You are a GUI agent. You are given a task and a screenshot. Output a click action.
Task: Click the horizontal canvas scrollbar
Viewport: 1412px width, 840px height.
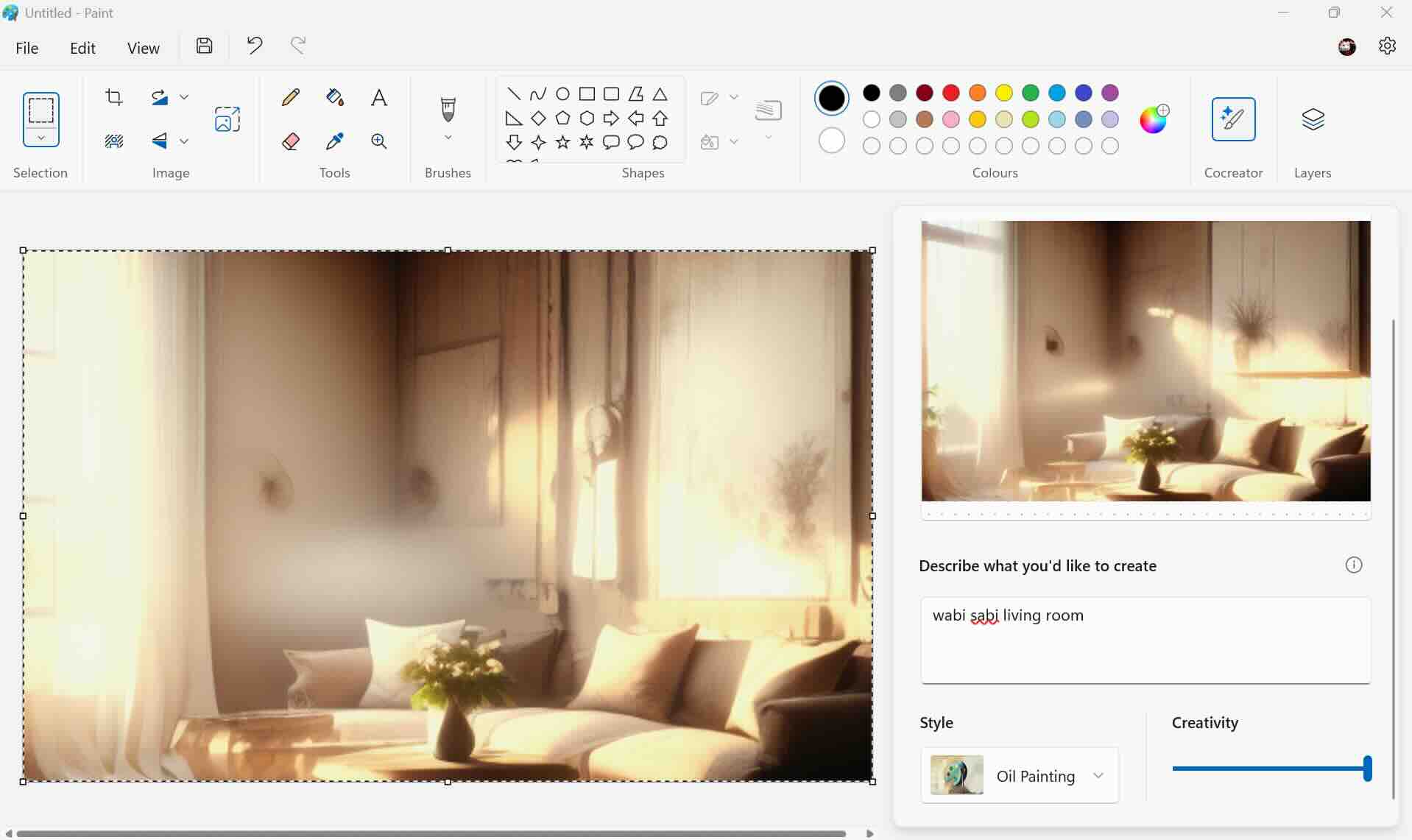tap(431, 833)
